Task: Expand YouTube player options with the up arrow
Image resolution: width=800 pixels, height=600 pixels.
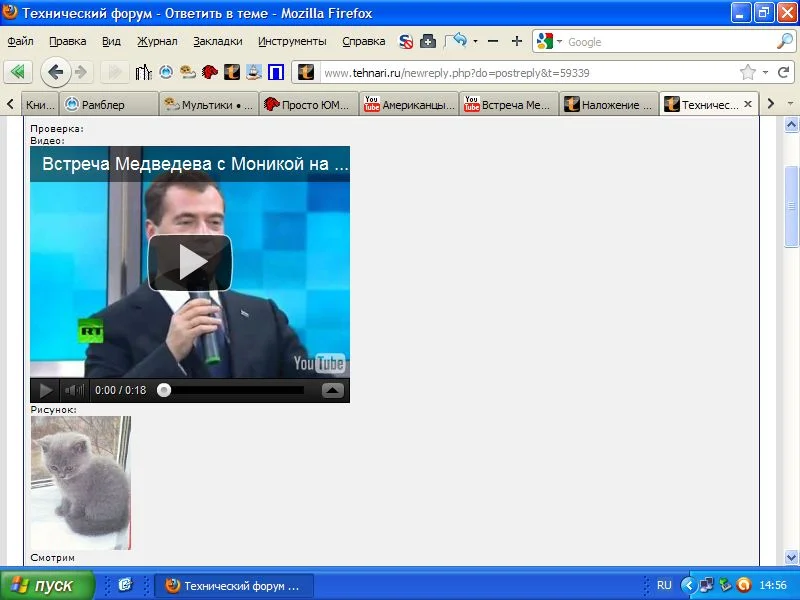Action: (333, 390)
